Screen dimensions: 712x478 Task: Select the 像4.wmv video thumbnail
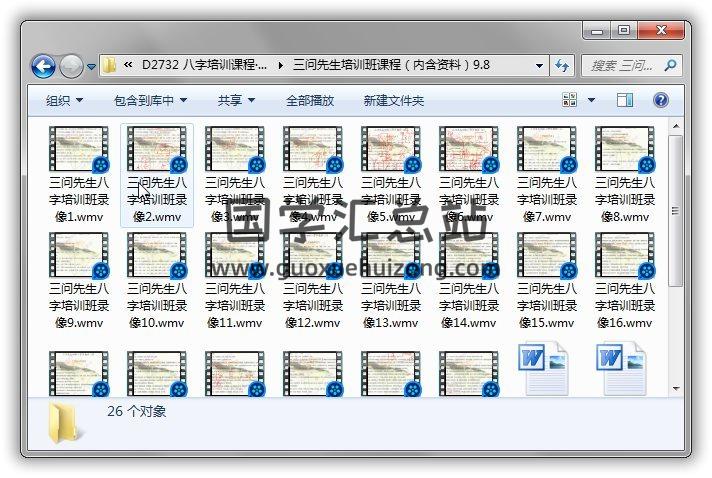(x=313, y=149)
